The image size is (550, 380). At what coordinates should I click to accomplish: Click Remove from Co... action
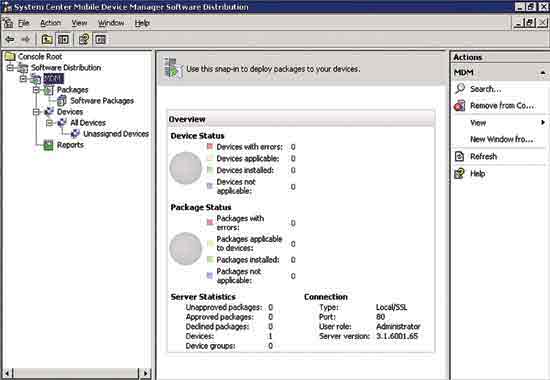click(502, 106)
